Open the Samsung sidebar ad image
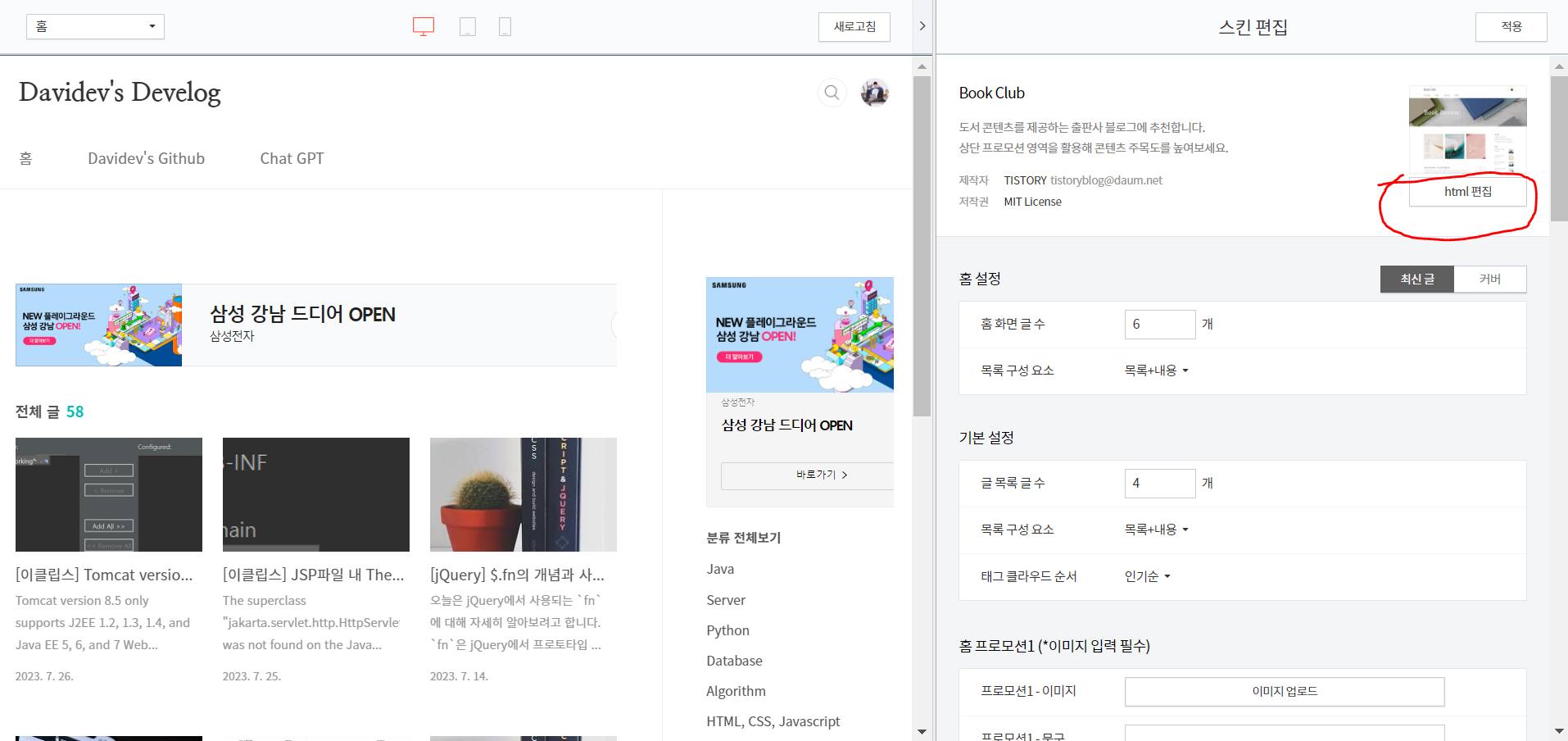This screenshot has height=741, width=1568. pos(800,334)
